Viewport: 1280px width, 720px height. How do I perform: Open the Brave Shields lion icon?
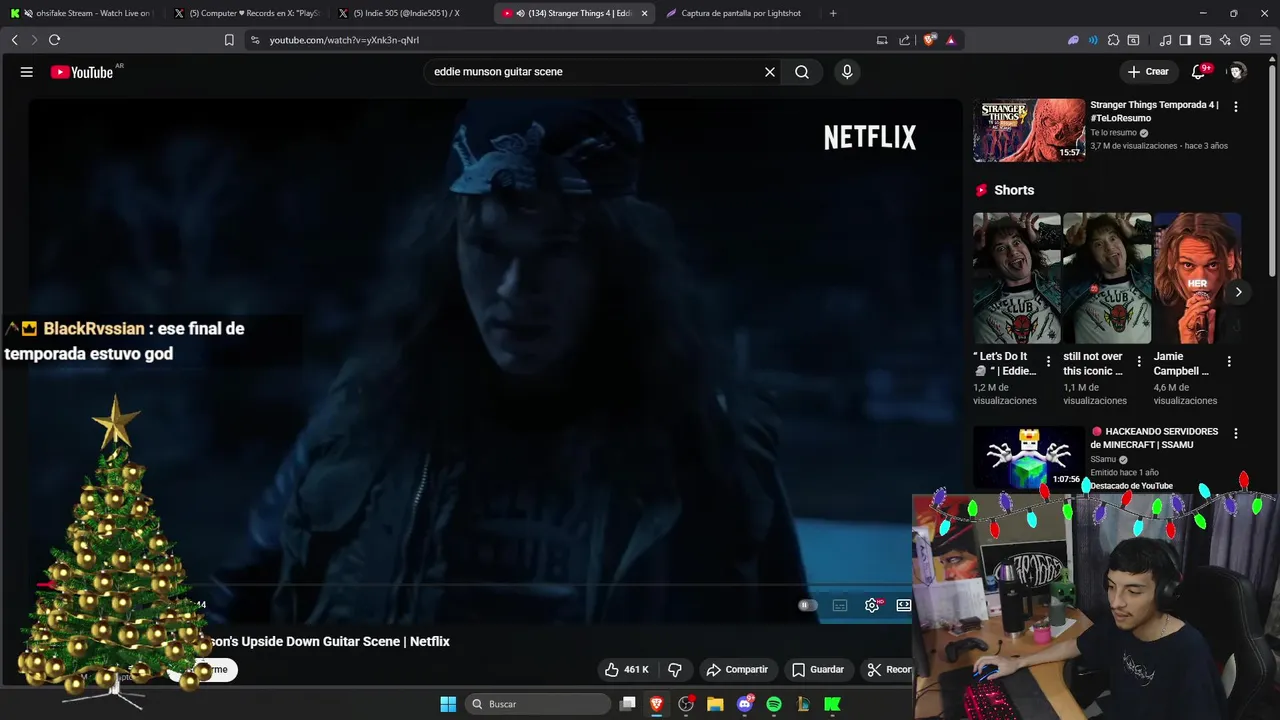coord(929,40)
